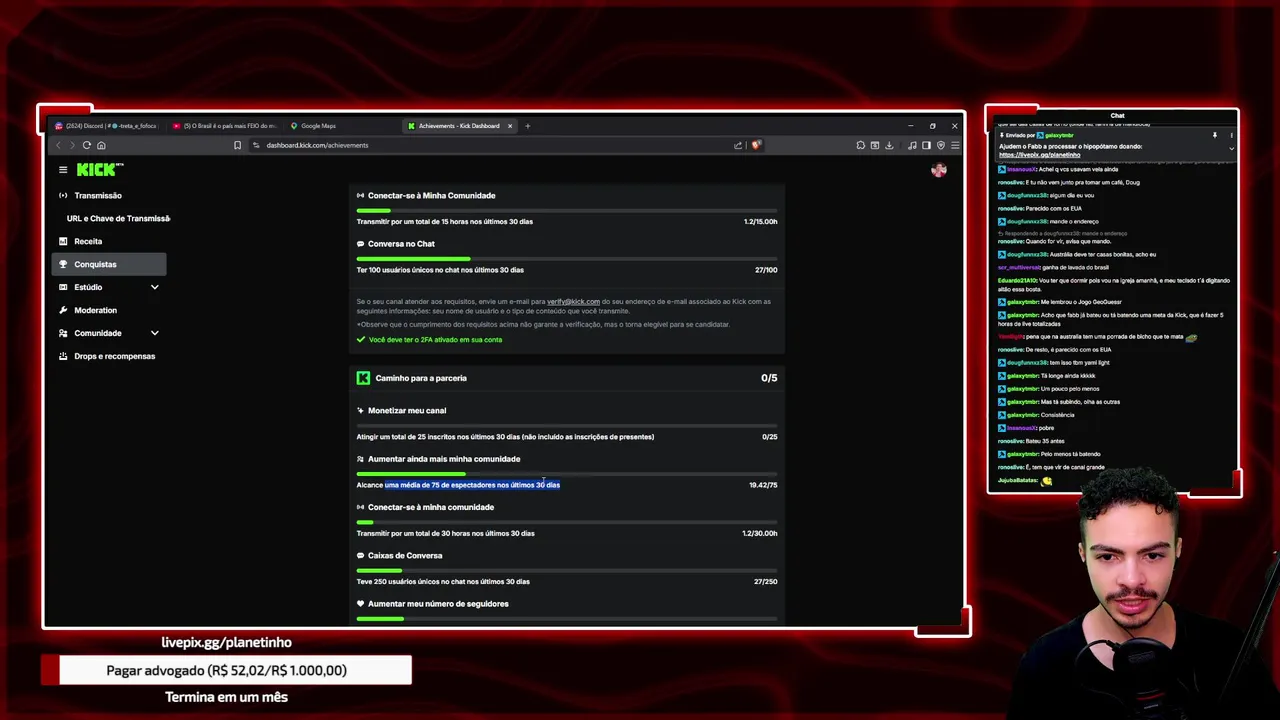The width and height of the screenshot is (1280, 720).
Task: Click username galaxytmbr in the pinned message
Action: click(x=1059, y=135)
